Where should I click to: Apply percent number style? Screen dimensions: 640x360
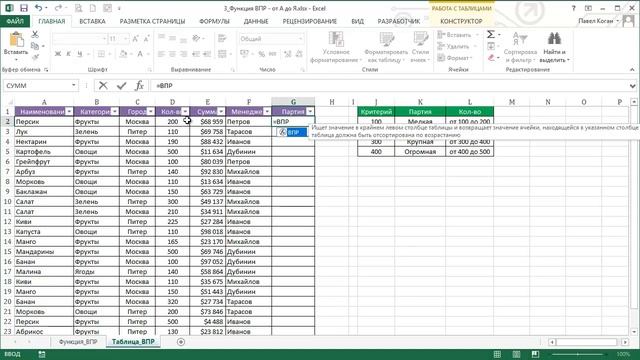(x=262, y=54)
